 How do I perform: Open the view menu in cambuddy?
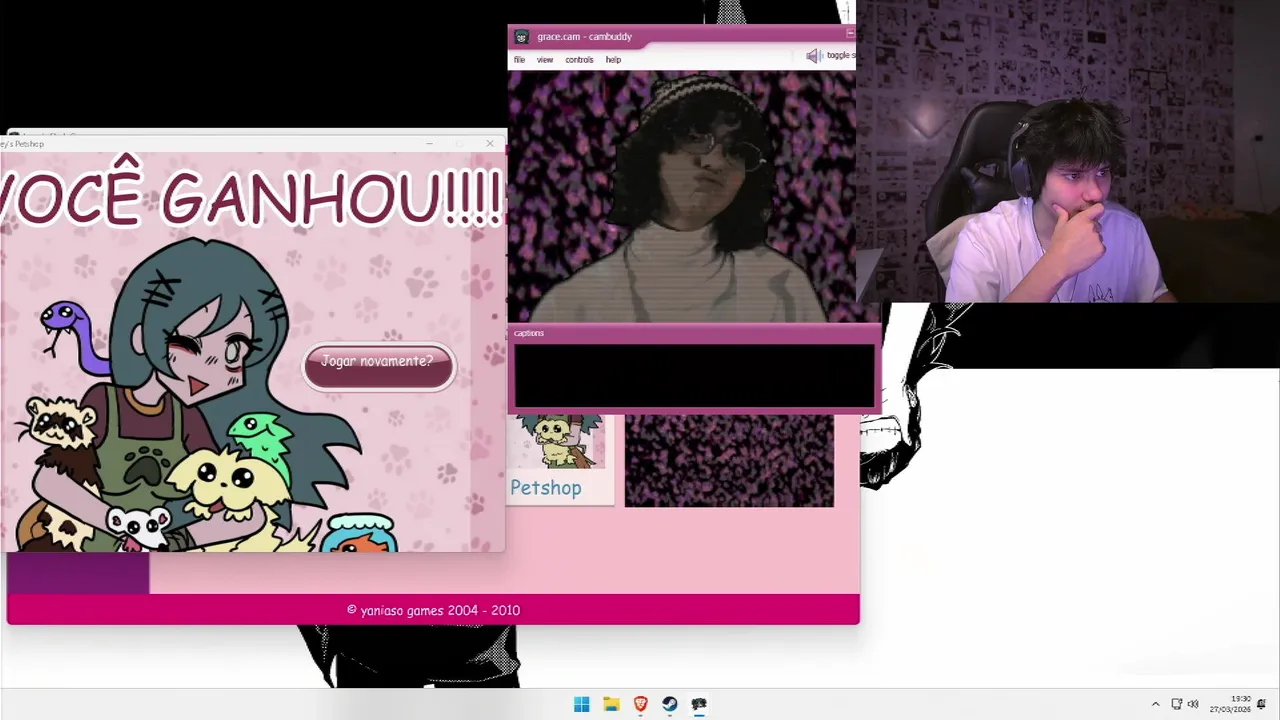[x=544, y=60]
